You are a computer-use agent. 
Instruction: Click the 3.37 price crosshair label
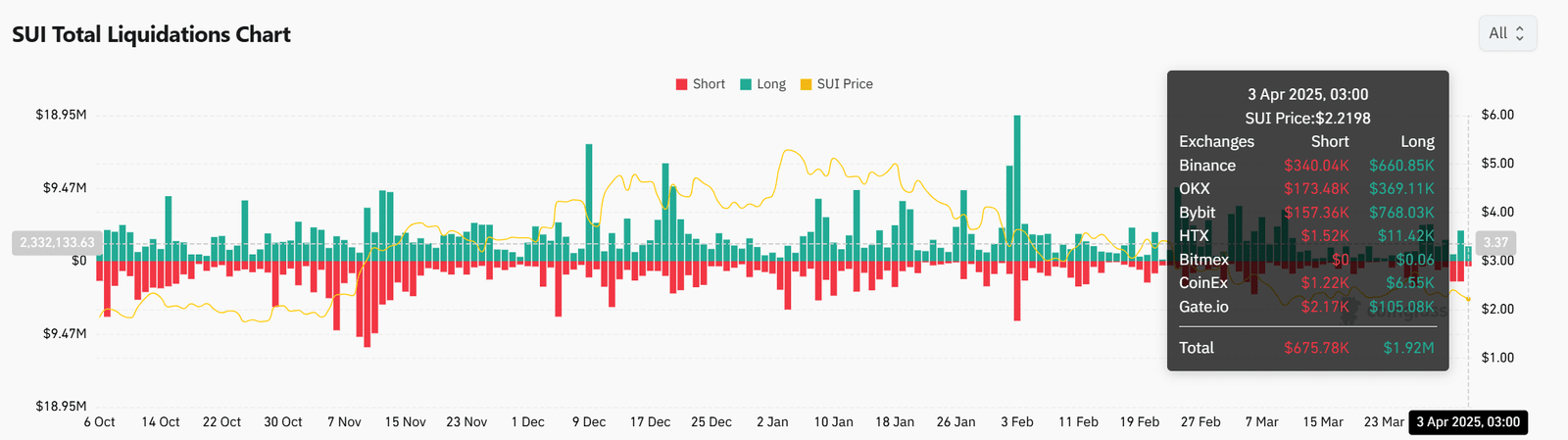[1495, 243]
